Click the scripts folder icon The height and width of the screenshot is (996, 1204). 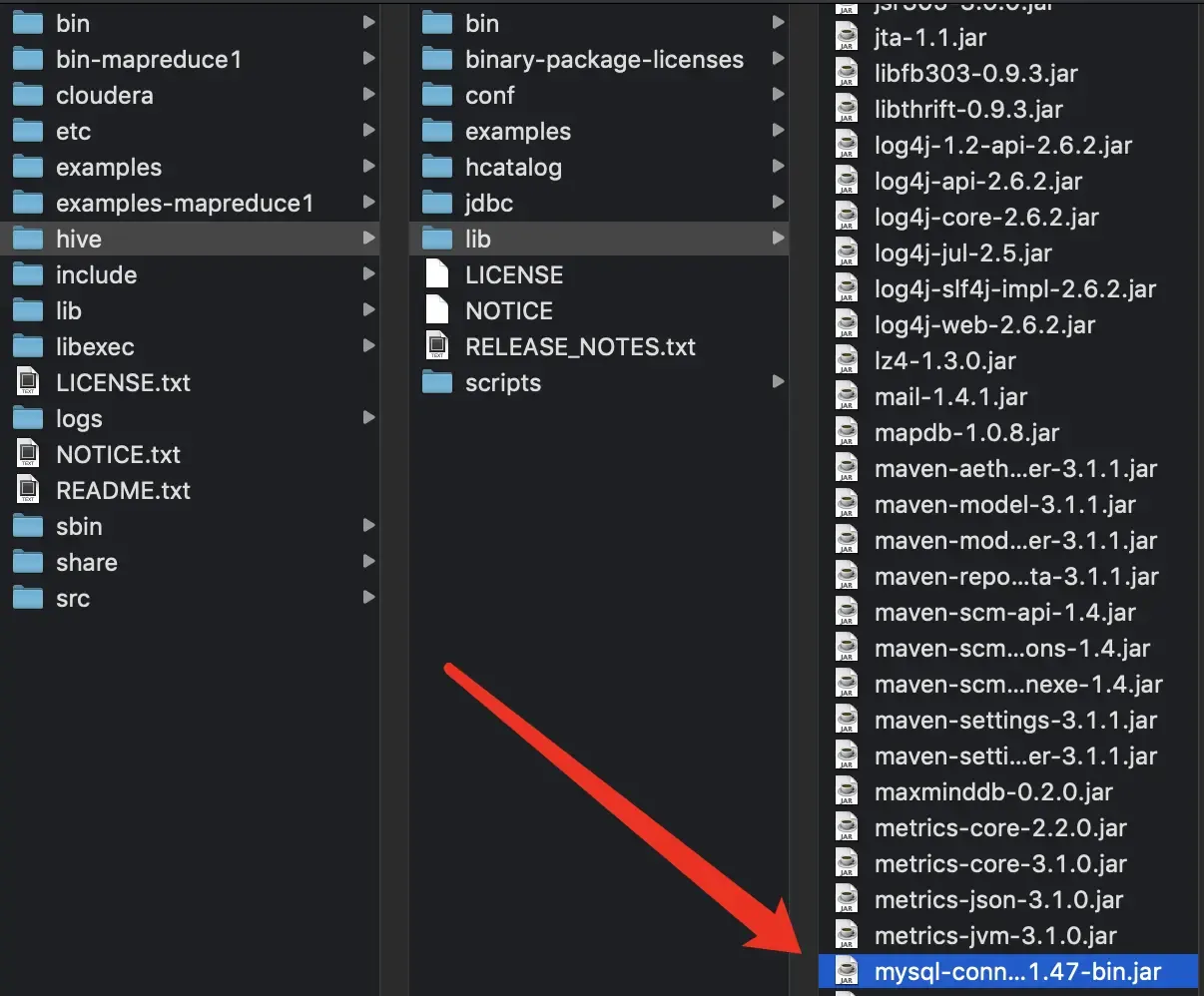coord(437,383)
